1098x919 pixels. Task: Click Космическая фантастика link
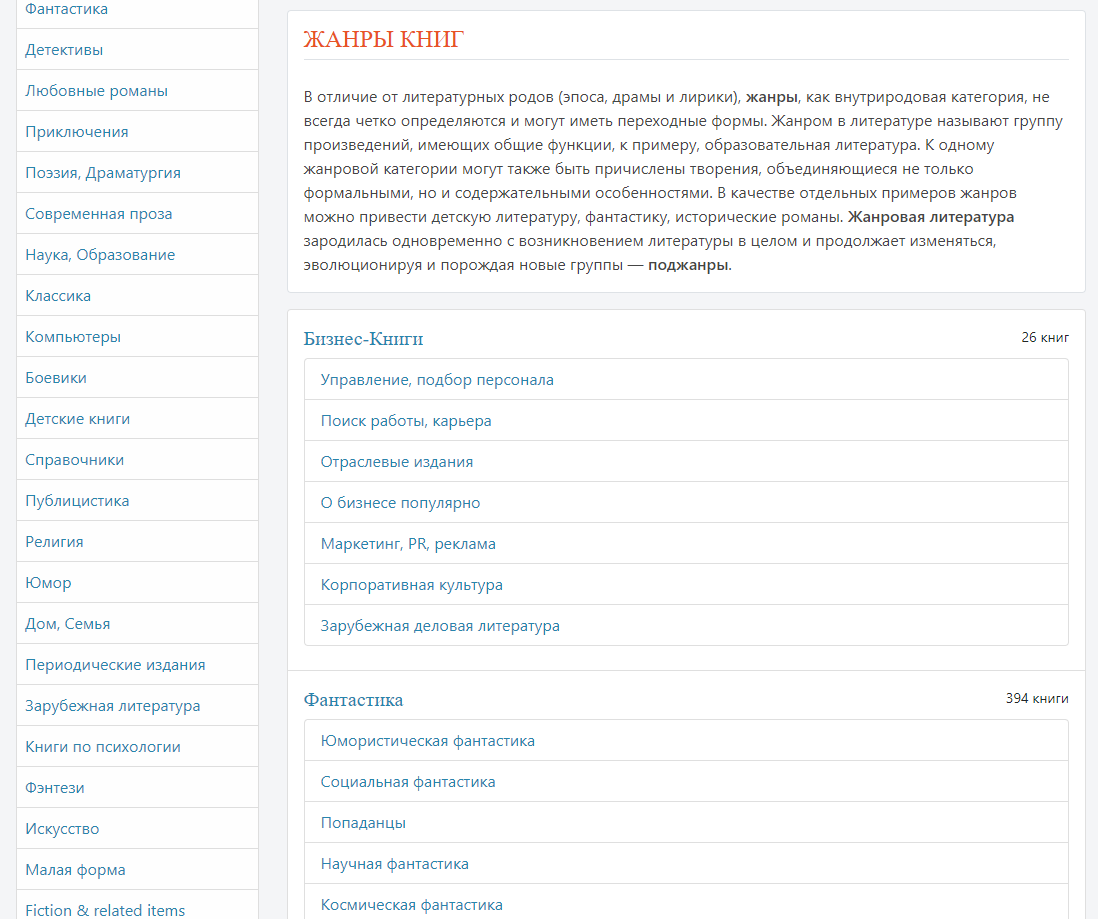(412, 904)
